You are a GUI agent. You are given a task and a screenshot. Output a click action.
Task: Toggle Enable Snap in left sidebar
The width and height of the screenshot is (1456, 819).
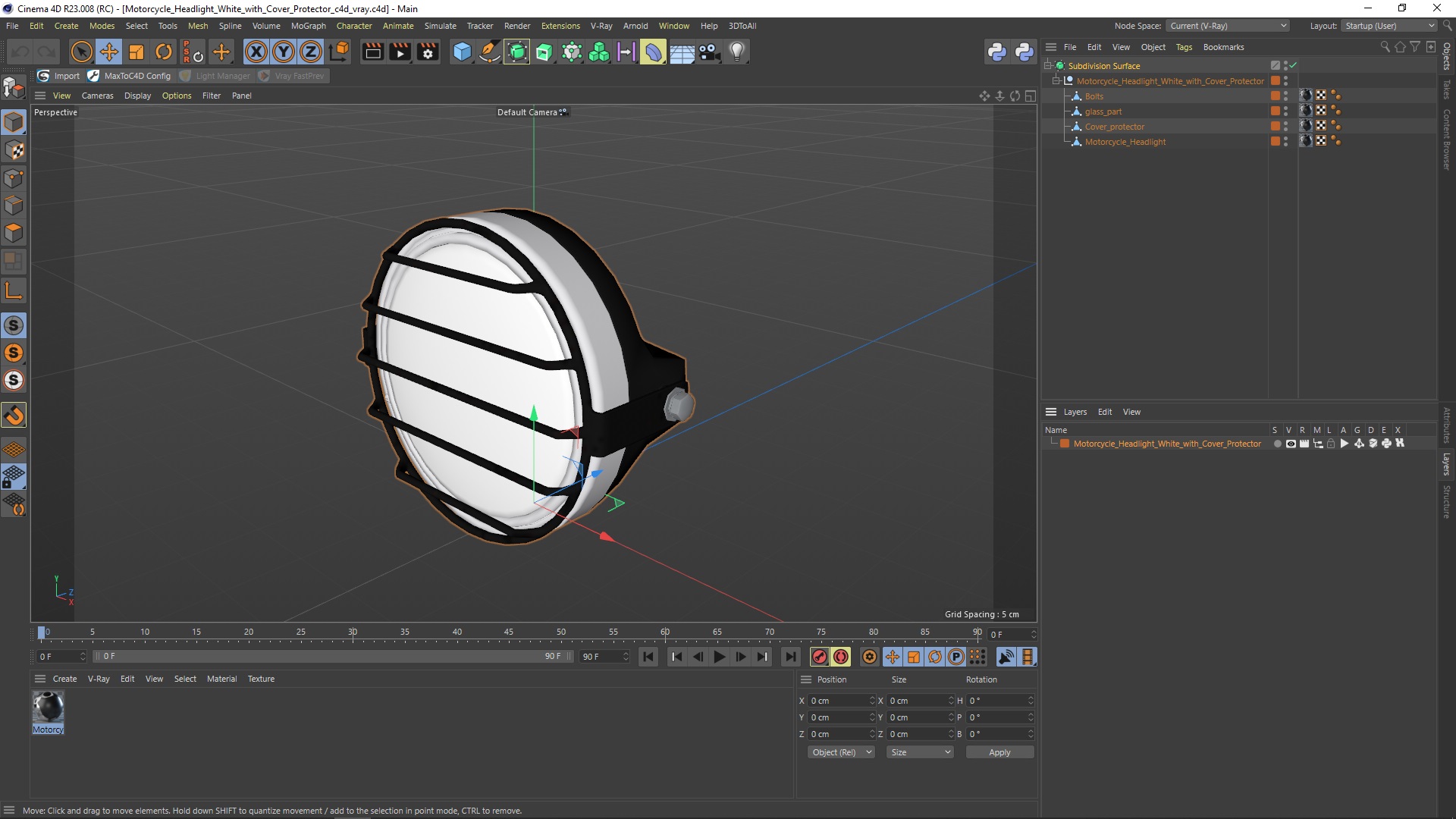[14, 415]
